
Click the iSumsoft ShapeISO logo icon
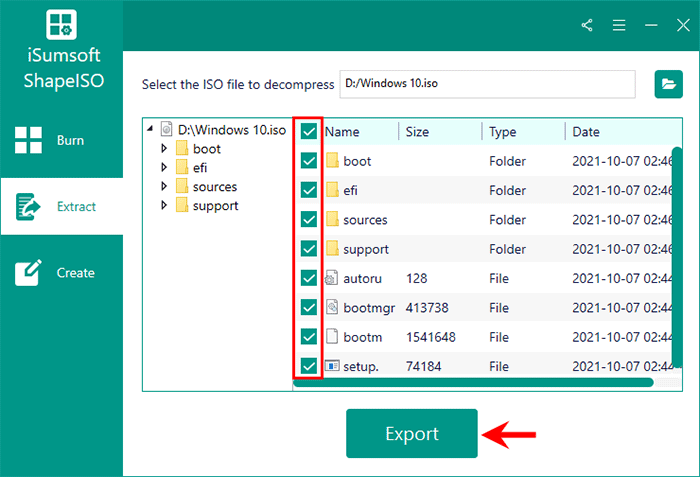pyautogui.click(x=61, y=24)
